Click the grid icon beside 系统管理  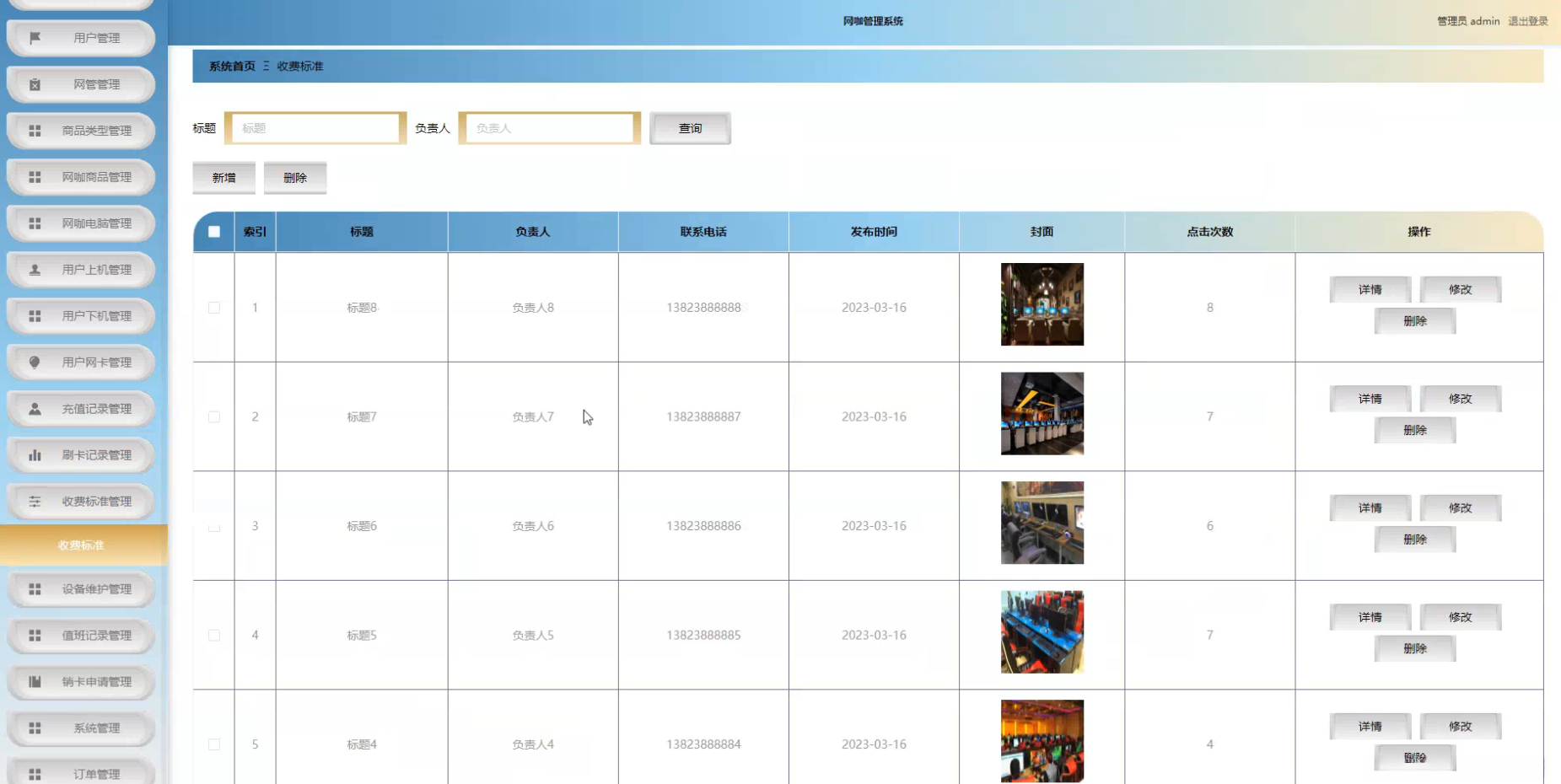(x=35, y=728)
